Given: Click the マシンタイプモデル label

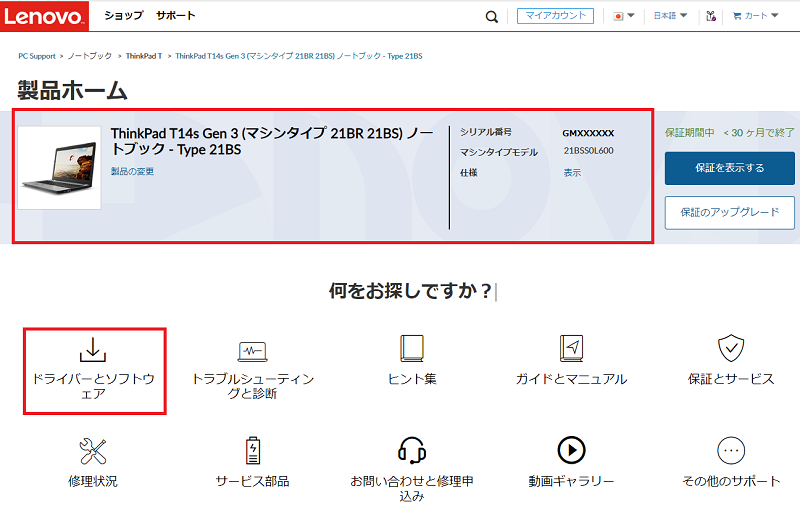Looking at the screenshot, I should [499, 152].
